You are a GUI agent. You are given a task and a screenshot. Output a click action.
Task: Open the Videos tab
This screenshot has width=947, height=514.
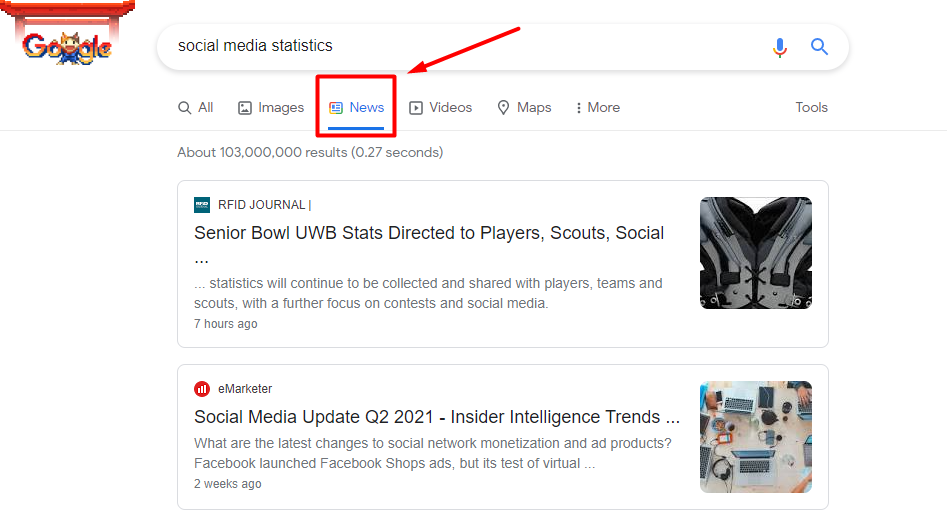[x=441, y=108]
